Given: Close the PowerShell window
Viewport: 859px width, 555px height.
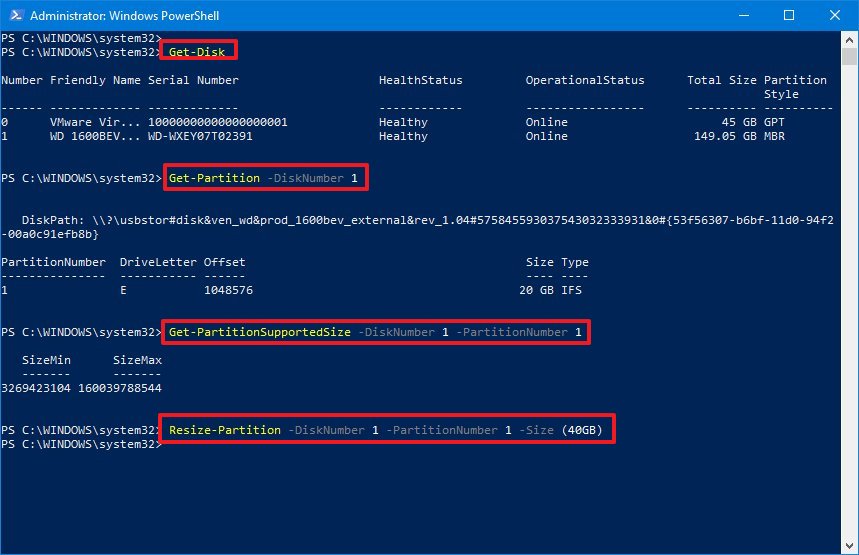Looking at the screenshot, I should tap(835, 15).
